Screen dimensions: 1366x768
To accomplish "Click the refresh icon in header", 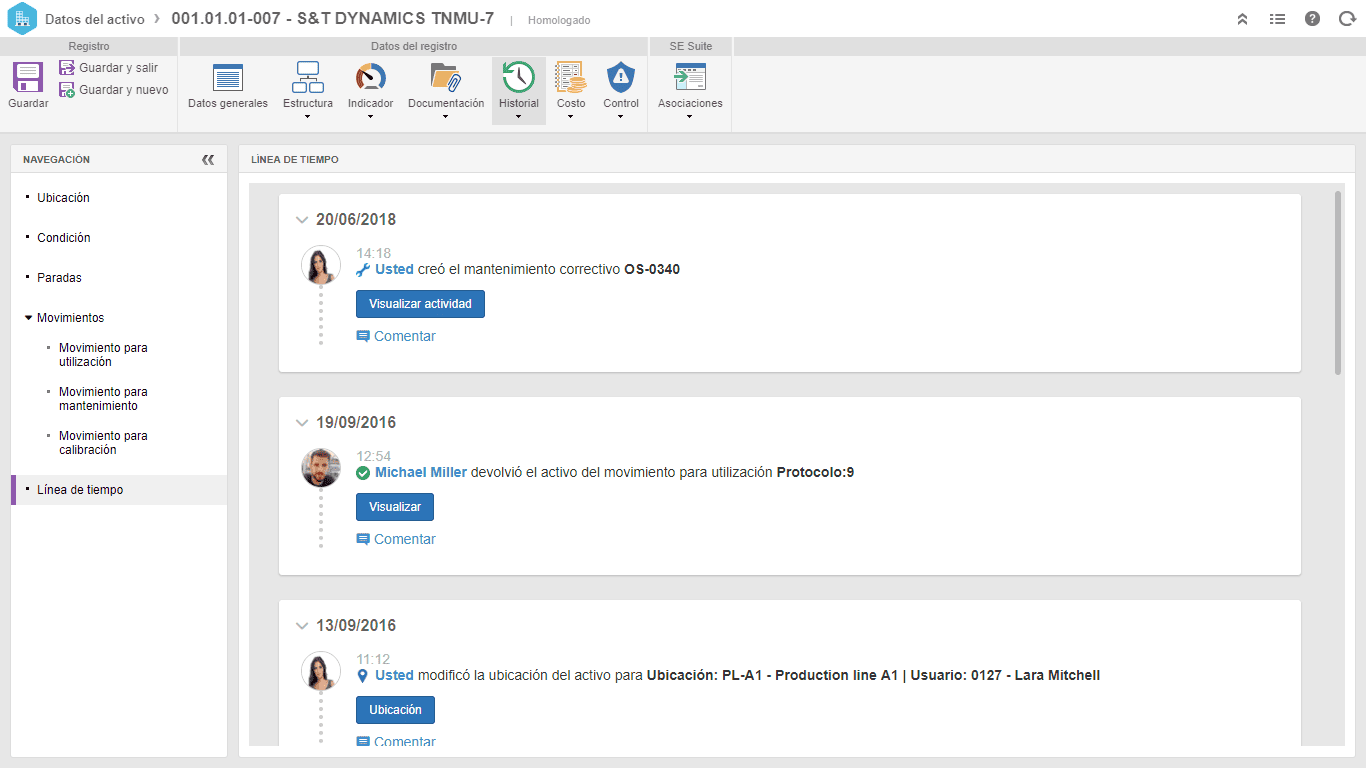I will (x=1347, y=19).
